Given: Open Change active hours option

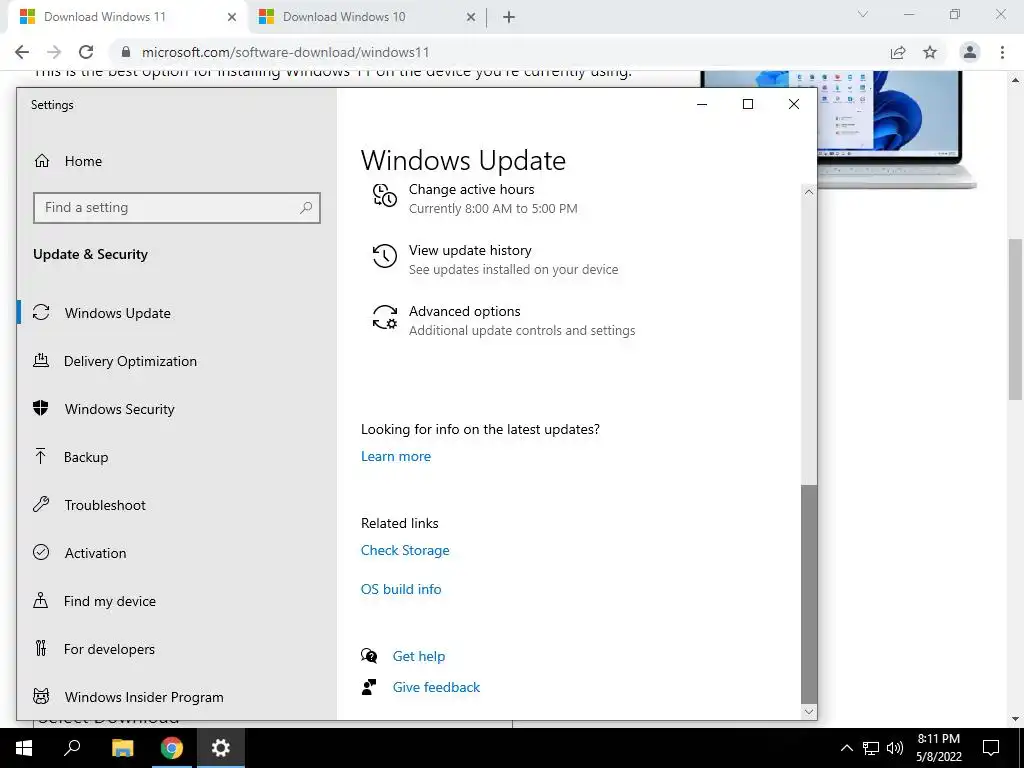Looking at the screenshot, I should click(x=493, y=199).
